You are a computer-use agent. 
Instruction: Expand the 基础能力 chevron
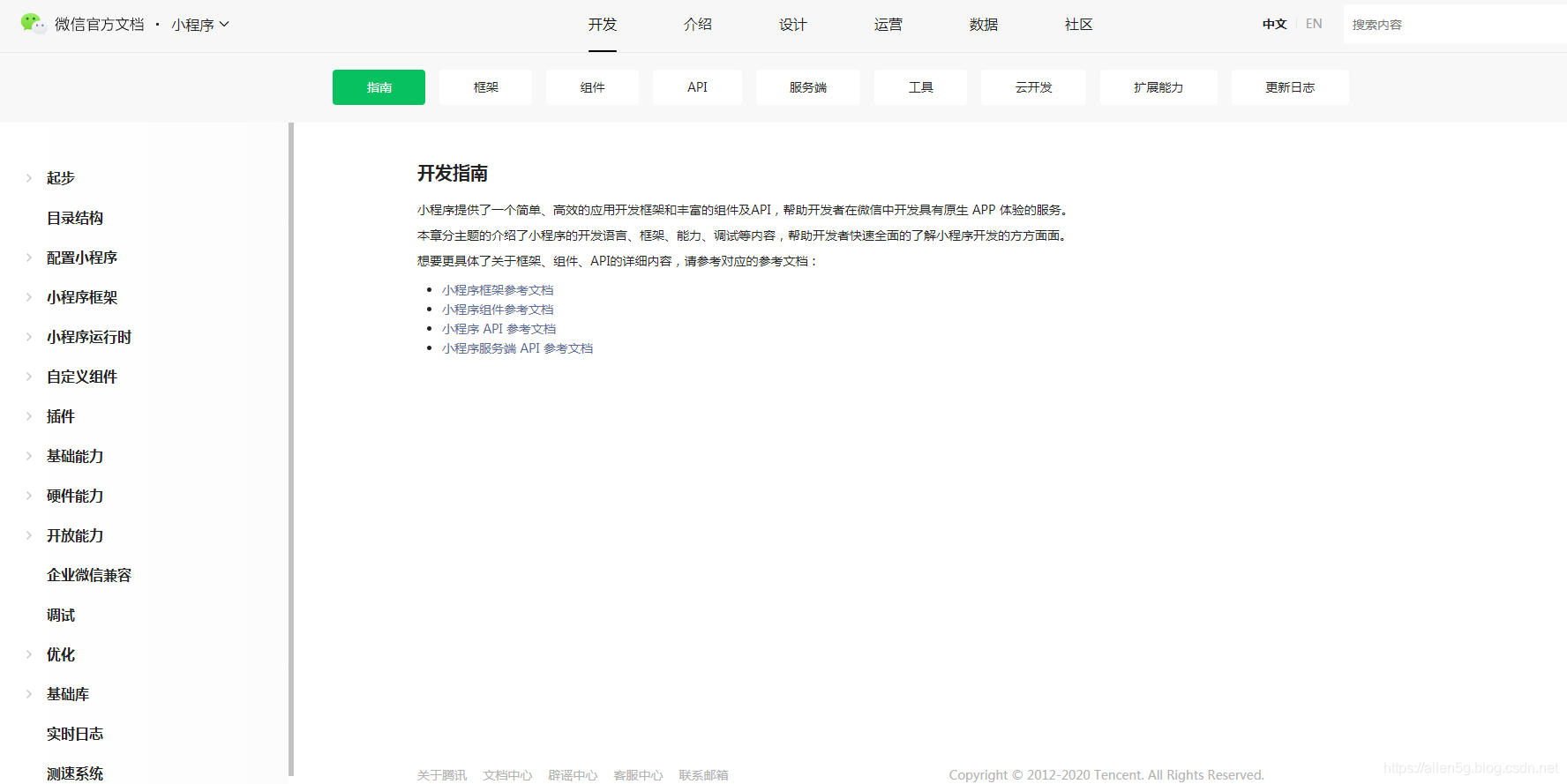tap(29, 456)
